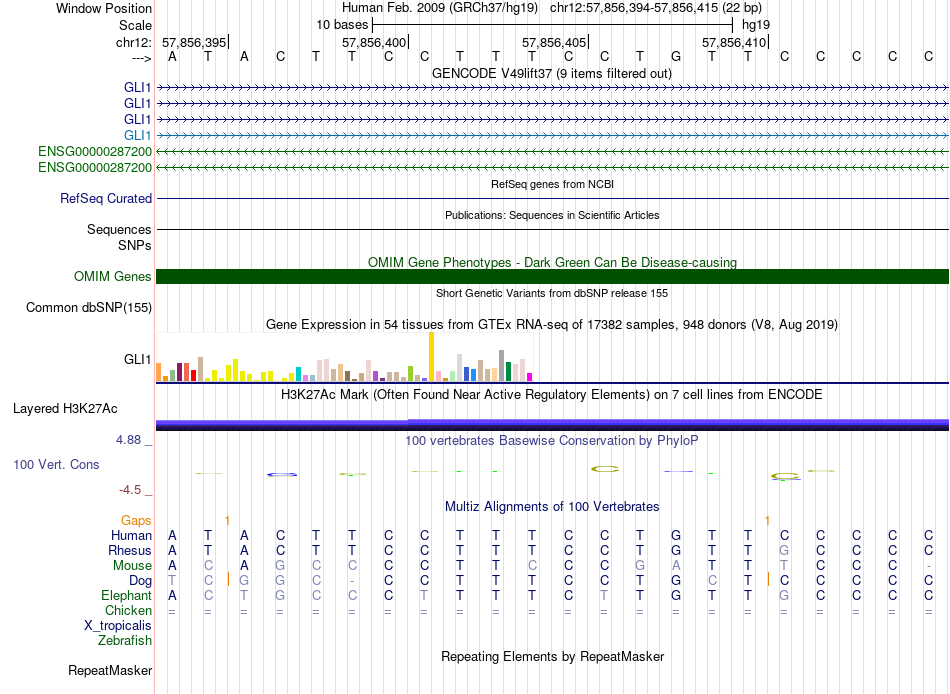Select the RefSeq Curated track label
This screenshot has width=950, height=694.
pyautogui.click(x=106, y=198)
